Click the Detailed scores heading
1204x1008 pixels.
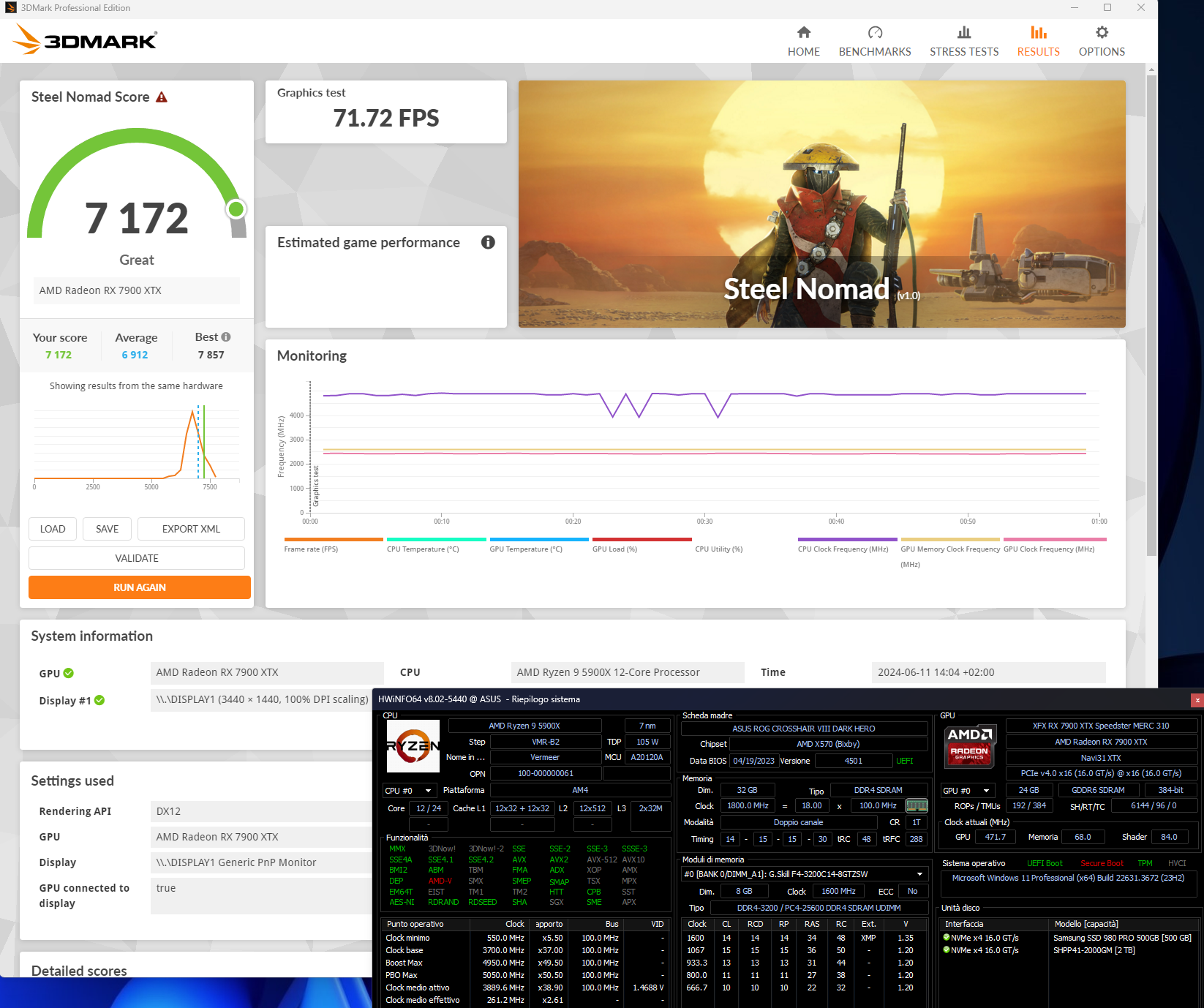click(79, 971)
